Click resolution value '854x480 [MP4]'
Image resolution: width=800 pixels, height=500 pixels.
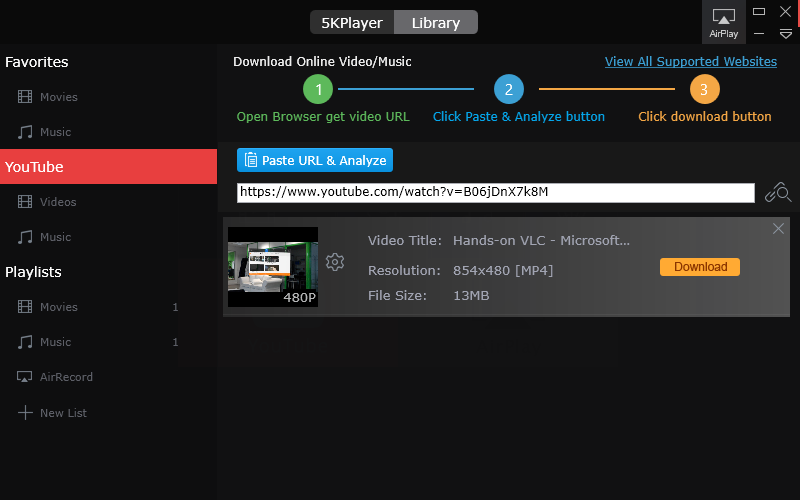(503, 270)
